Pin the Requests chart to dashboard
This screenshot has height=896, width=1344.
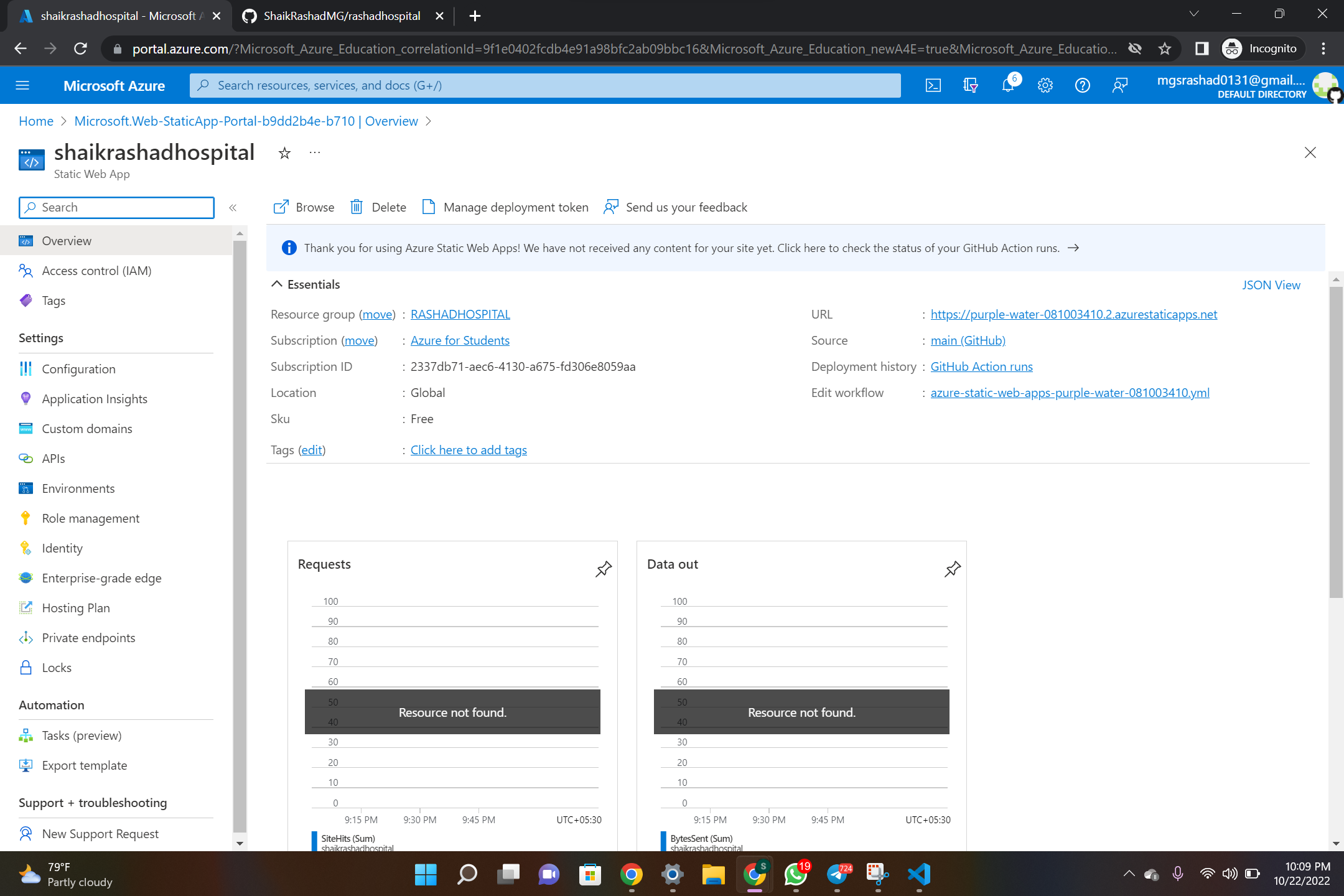click(x=603, y=569)
